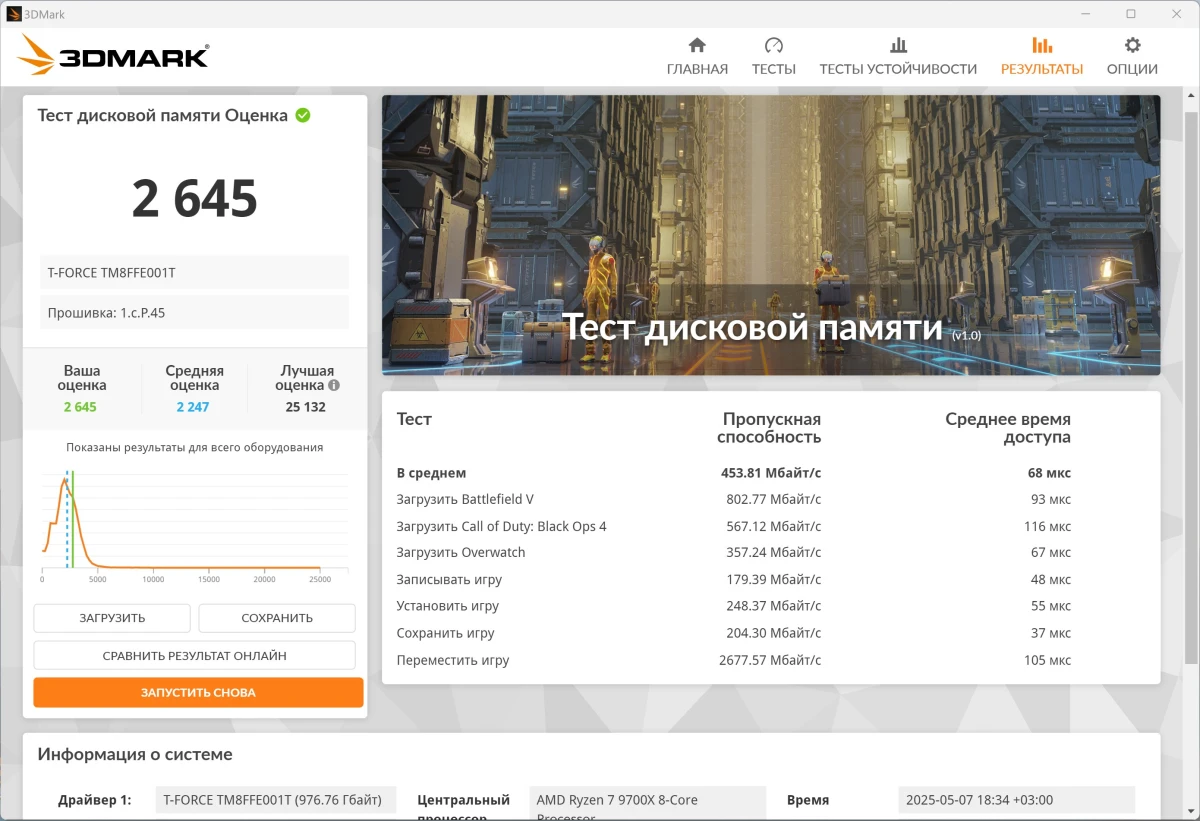This screenshot has width=1200, height=821.
Task: Click the 68 мкс average access time
Action: [1049, 473]
